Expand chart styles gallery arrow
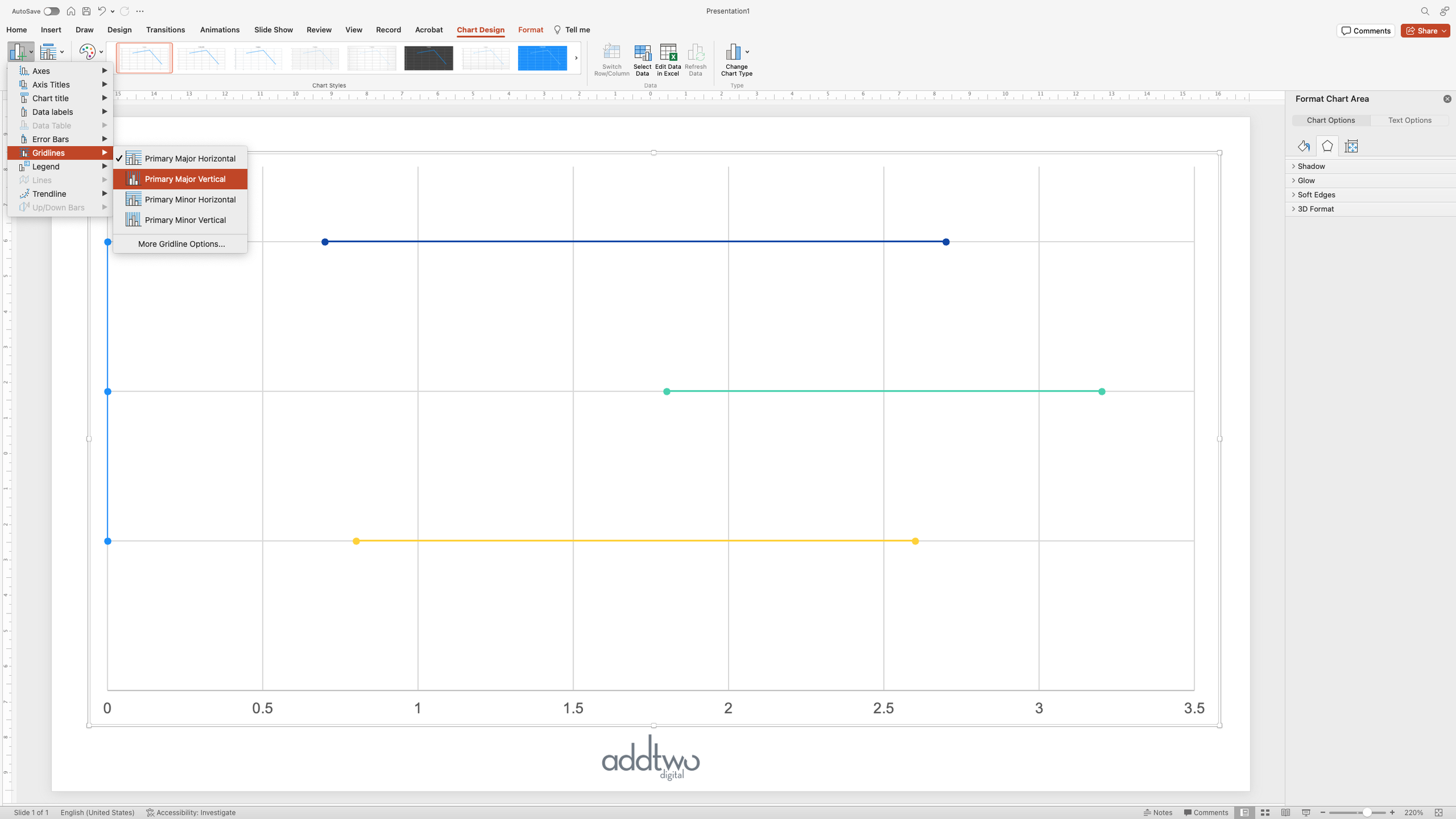Screen dimensions: 1456x819 point(576,58)
